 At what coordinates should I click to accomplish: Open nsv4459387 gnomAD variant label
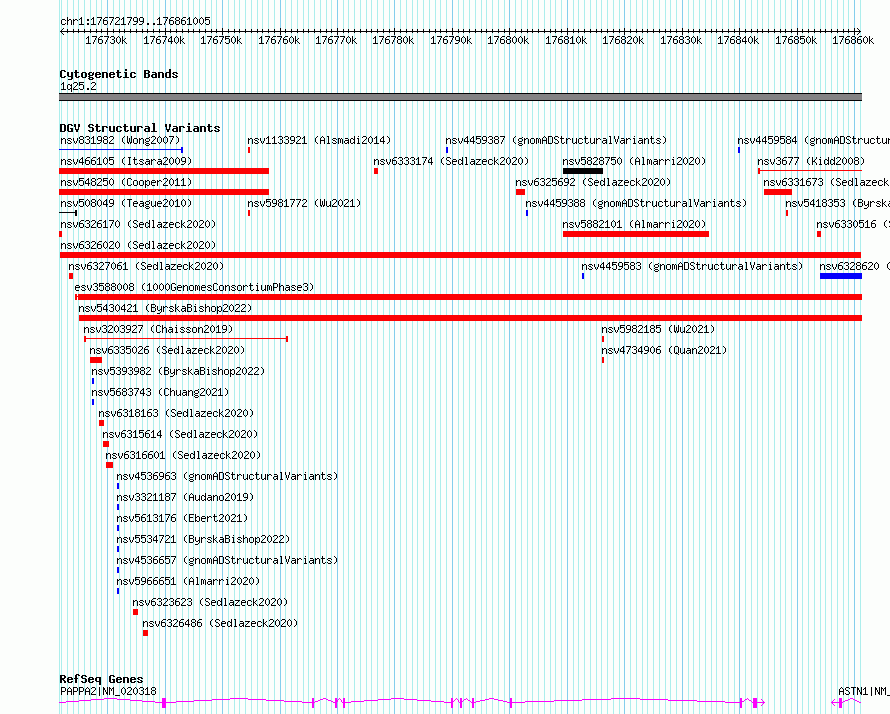(x=556, y=140)
